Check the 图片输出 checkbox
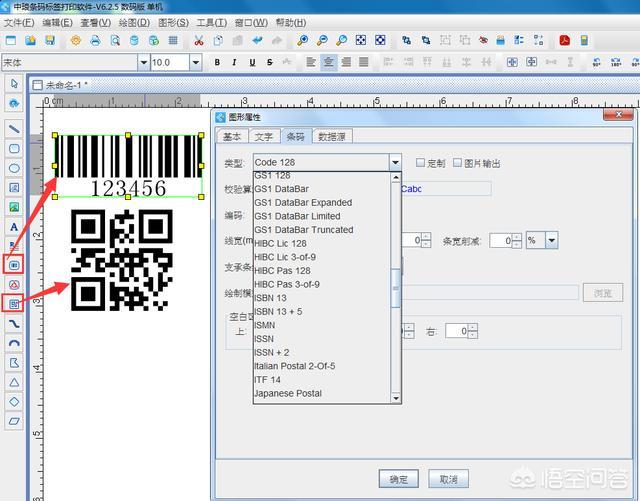Image resolution: width=640 pixels, height=501 pixels. (x=458, y=163)
